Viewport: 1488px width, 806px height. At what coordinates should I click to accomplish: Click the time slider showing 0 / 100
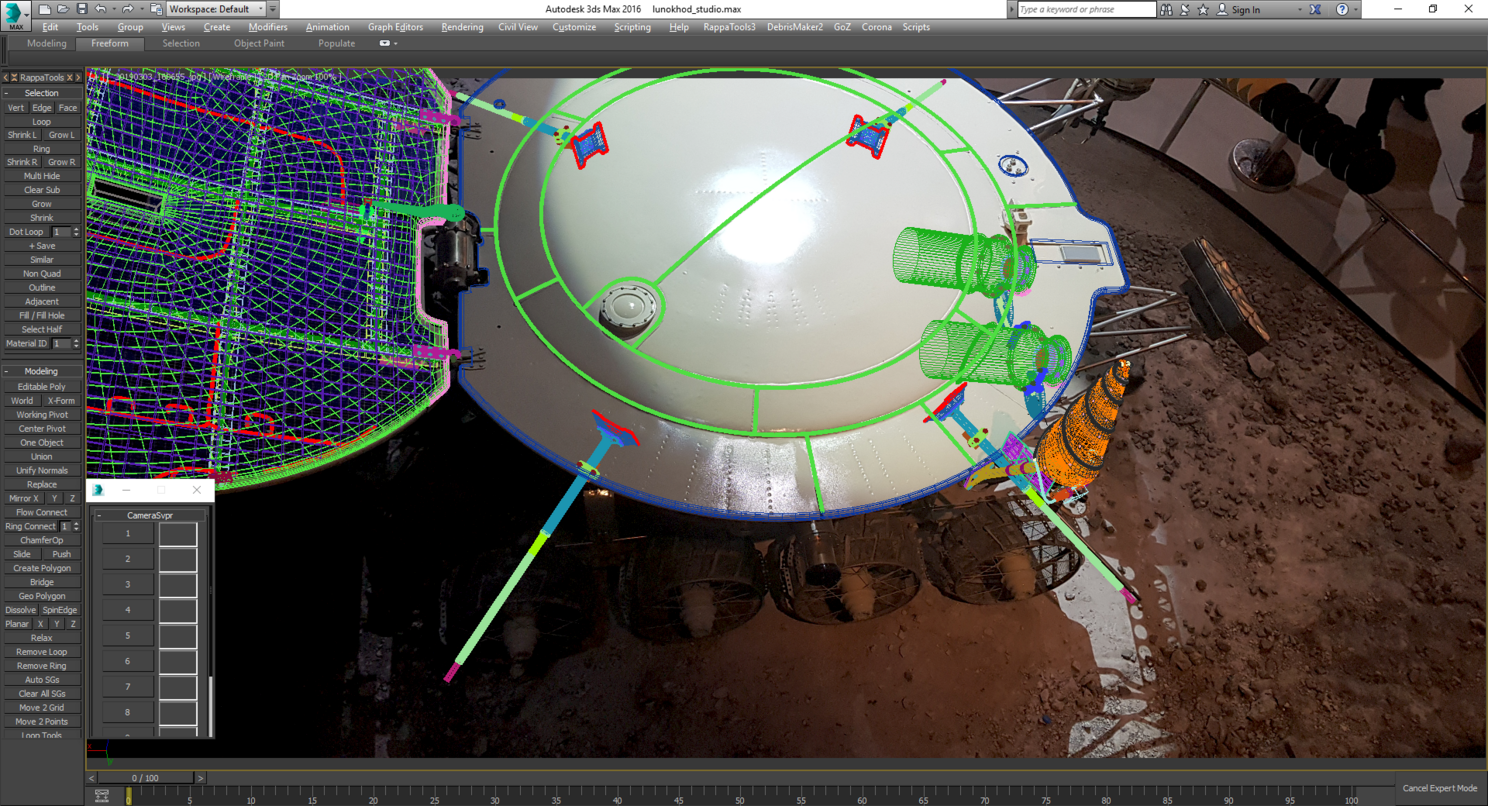(145, 778)
